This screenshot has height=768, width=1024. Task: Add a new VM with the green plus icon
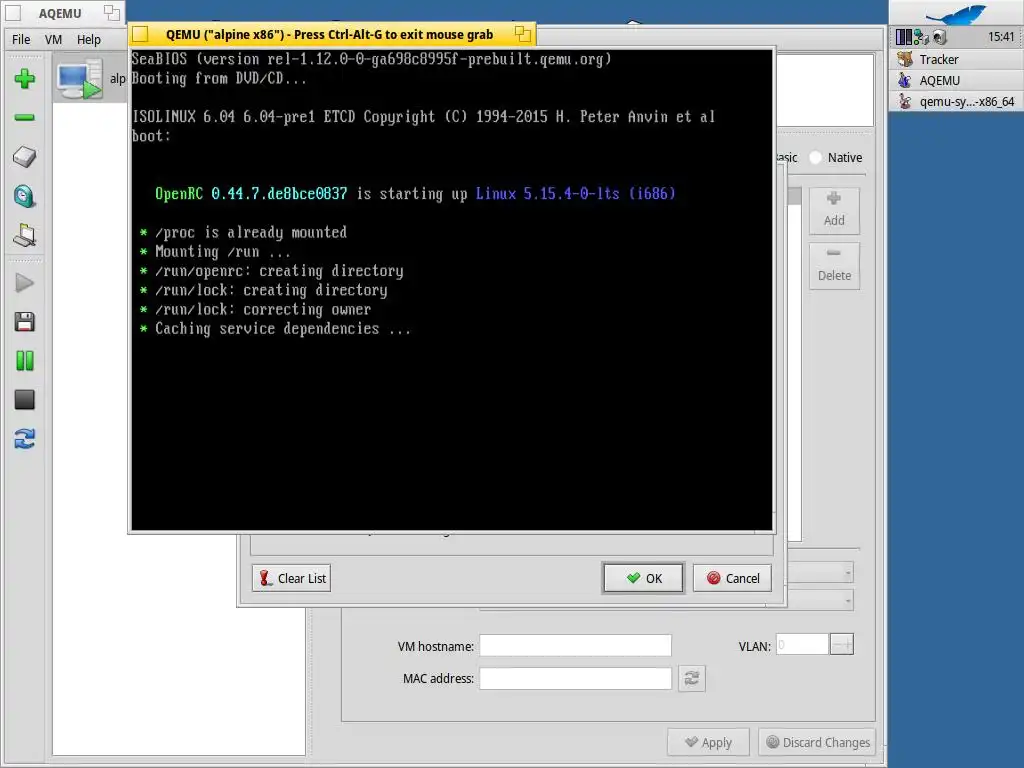pyautogui.click(x=25, y=79)
